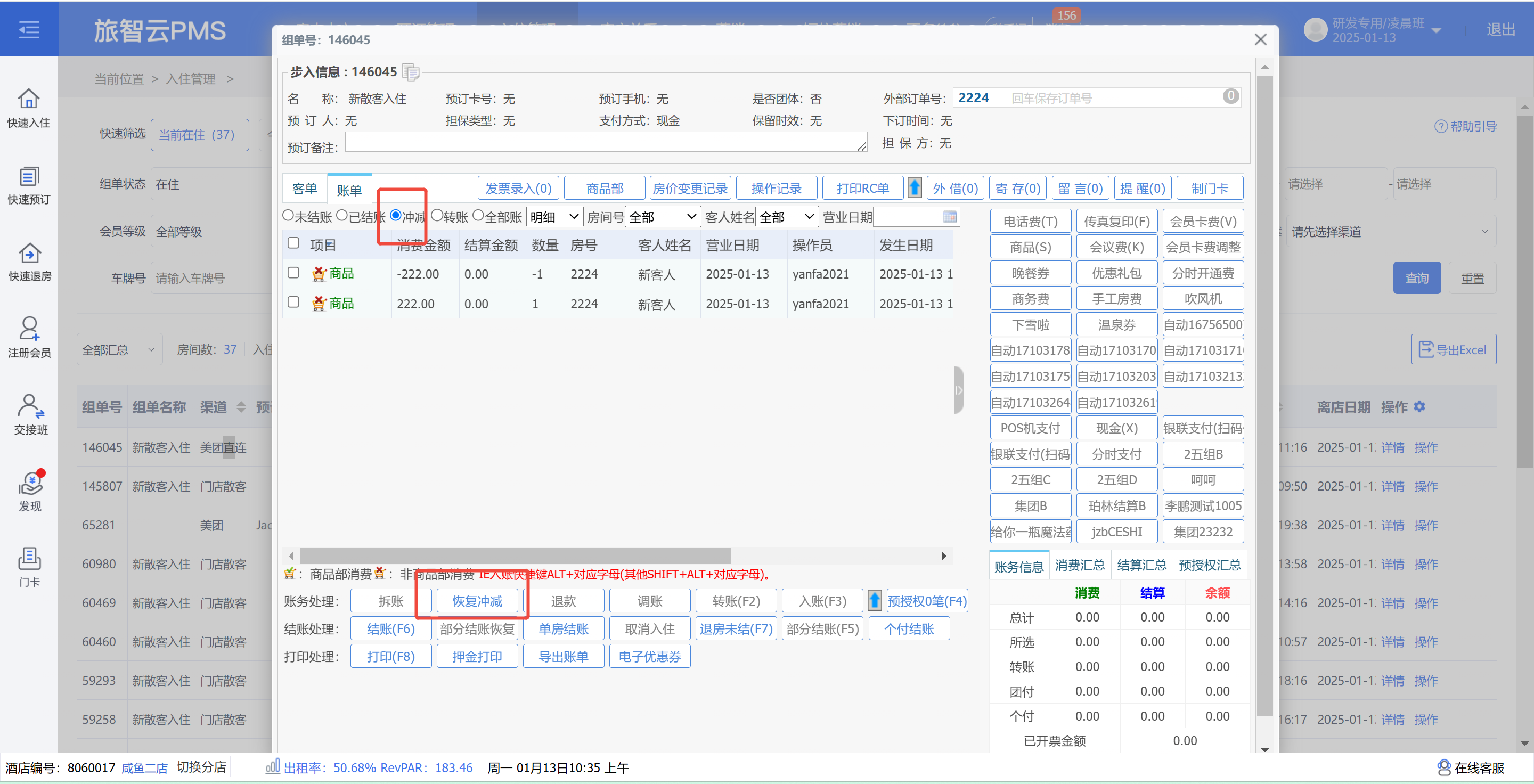Image resolution: width=1534 pixels, height=784 pixels.
Task: Switch to 结算汇总 tab
Action: click(1141, 565)
